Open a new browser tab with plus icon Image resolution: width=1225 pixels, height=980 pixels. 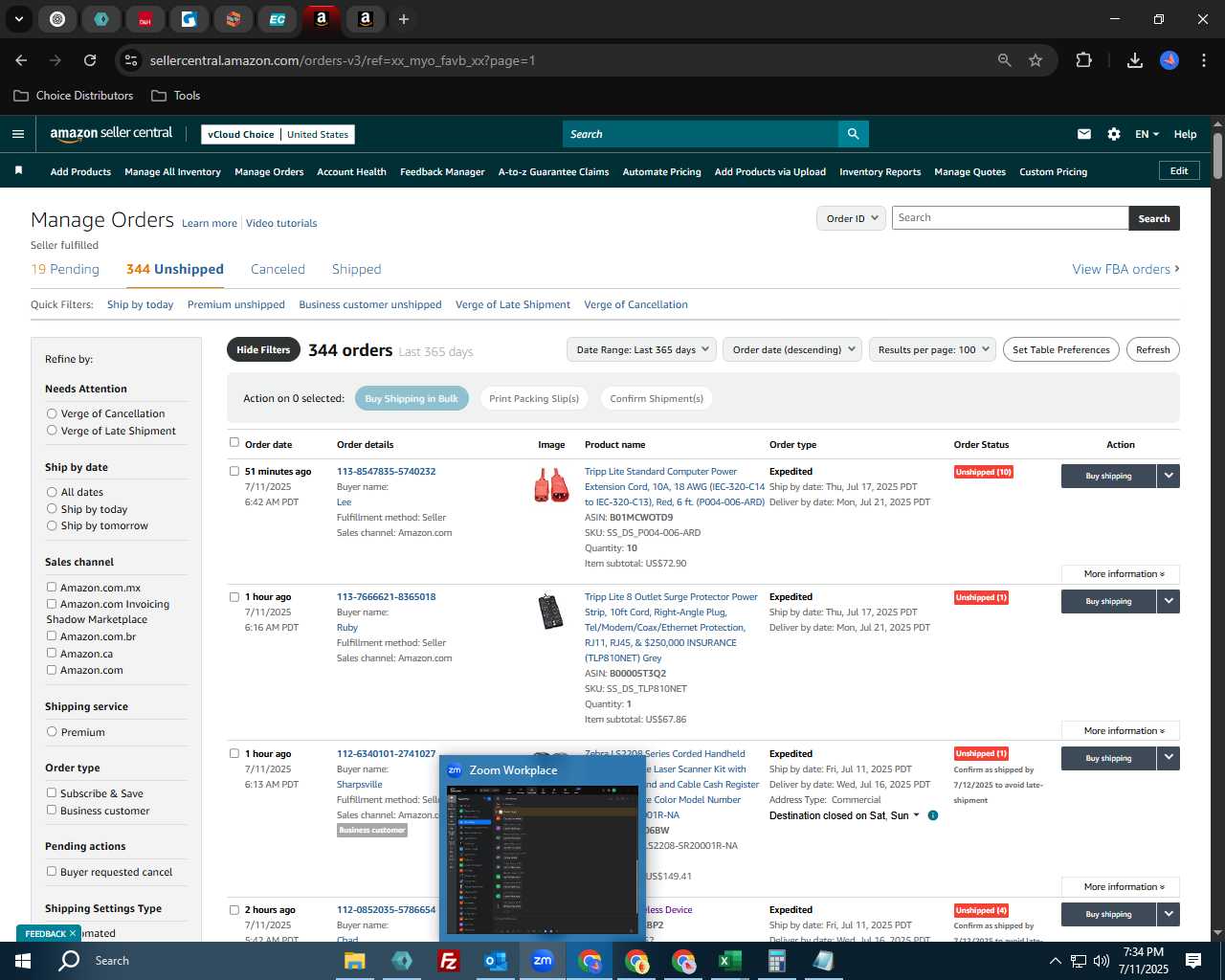(404, 19)
